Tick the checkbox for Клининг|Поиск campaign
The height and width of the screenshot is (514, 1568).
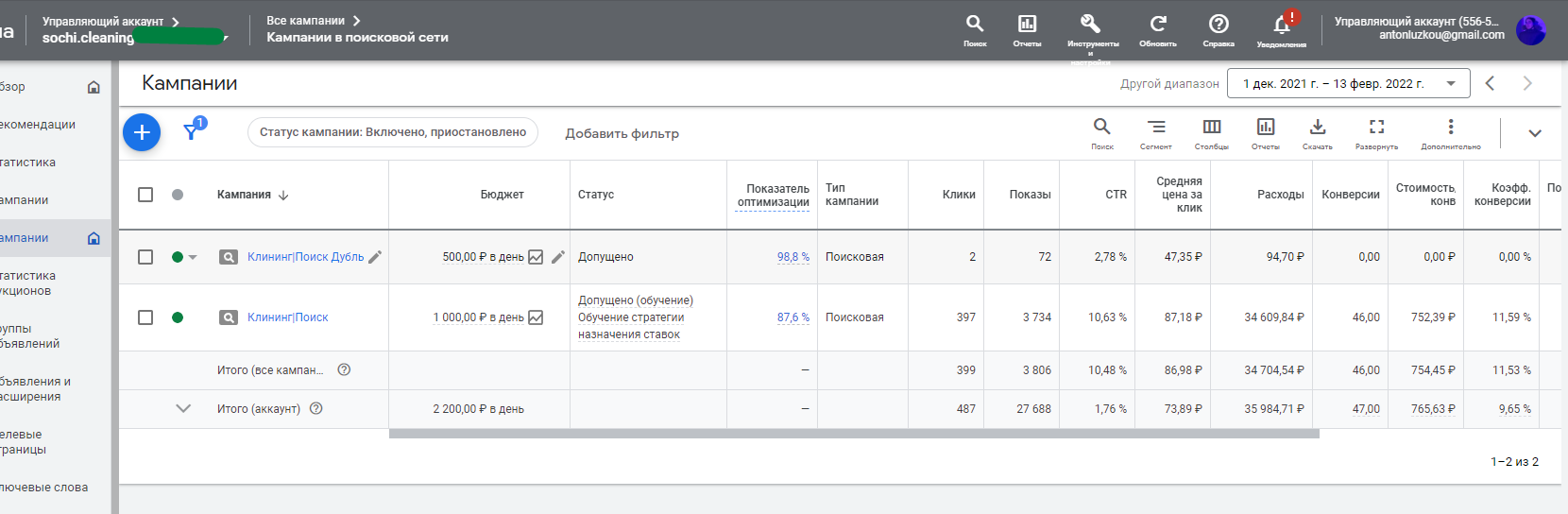[145, 317]
